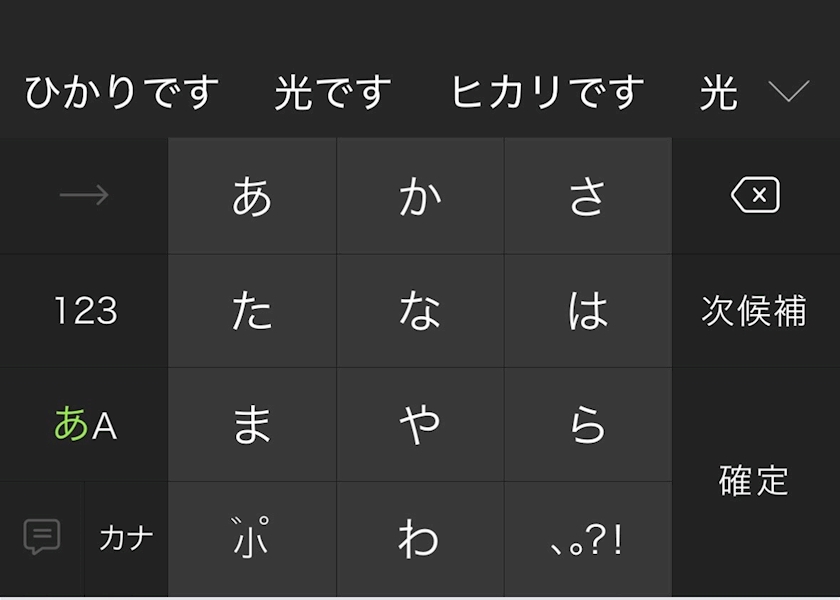Select candidate 光です
Image resolution: width=840 pixels, height=600 pixels.
333,92
